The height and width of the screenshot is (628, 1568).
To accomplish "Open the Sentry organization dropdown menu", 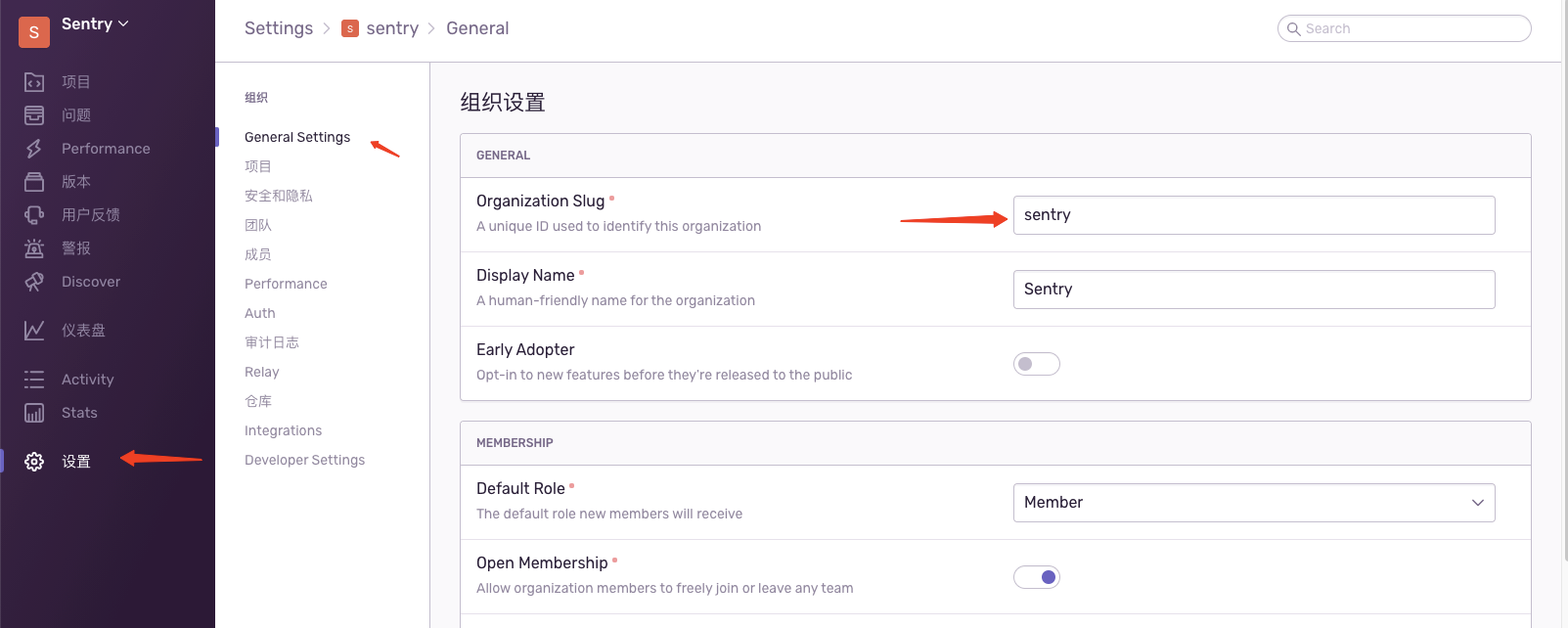I will [x=95, y=24].
